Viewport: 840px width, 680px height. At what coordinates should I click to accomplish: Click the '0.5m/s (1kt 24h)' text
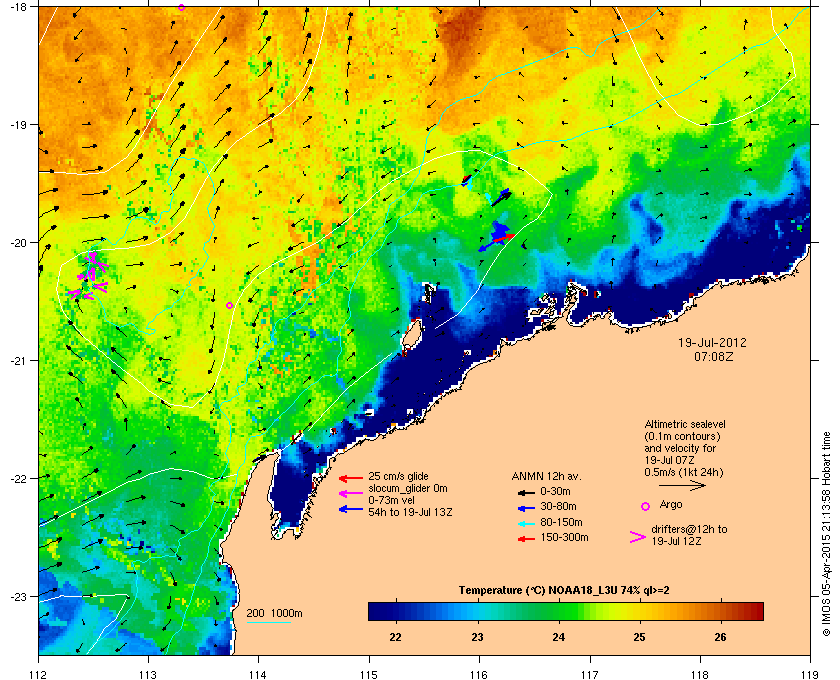pos(684,472)
